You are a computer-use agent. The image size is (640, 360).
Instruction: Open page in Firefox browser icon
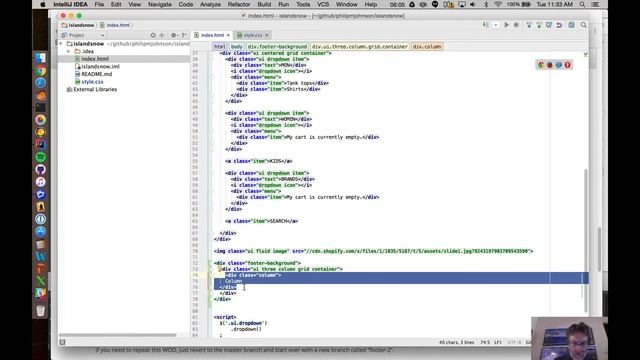coord(550,65)
